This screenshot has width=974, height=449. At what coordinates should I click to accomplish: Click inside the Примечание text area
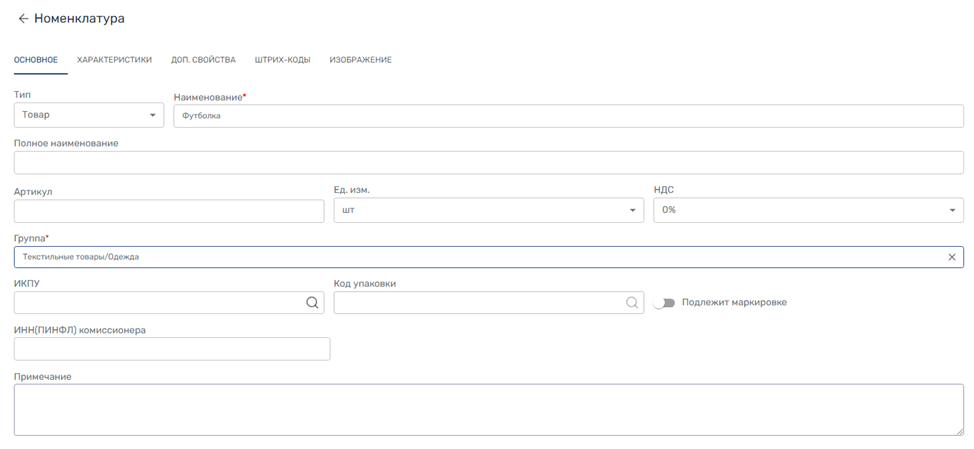[x=488, y=410]
